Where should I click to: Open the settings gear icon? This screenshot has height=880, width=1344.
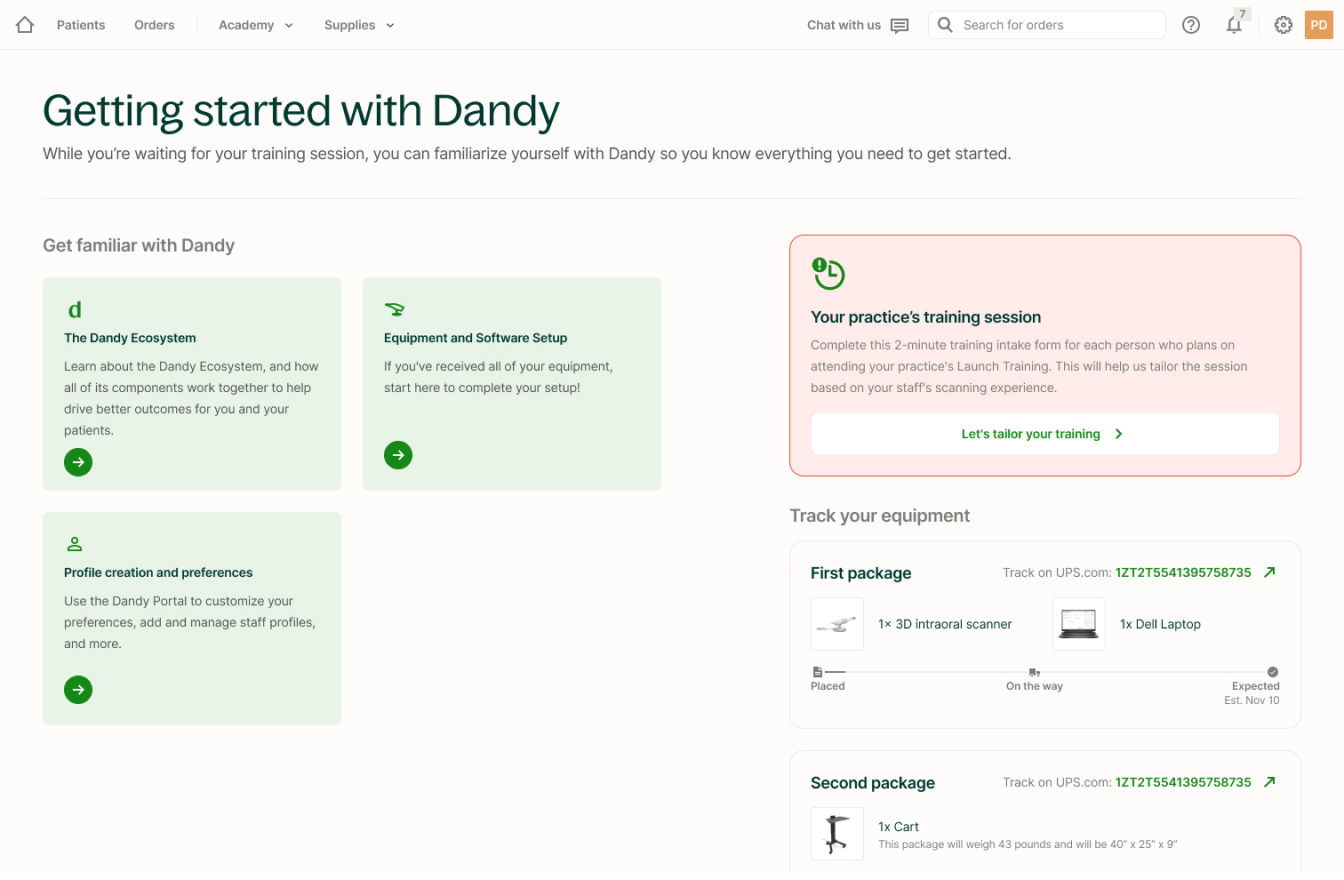coord(1283,24)
